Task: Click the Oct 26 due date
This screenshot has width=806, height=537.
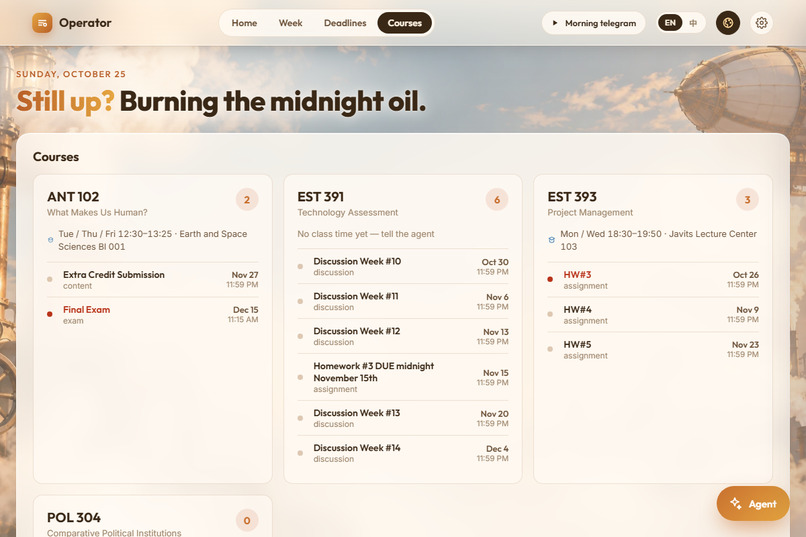Action: 743,280
